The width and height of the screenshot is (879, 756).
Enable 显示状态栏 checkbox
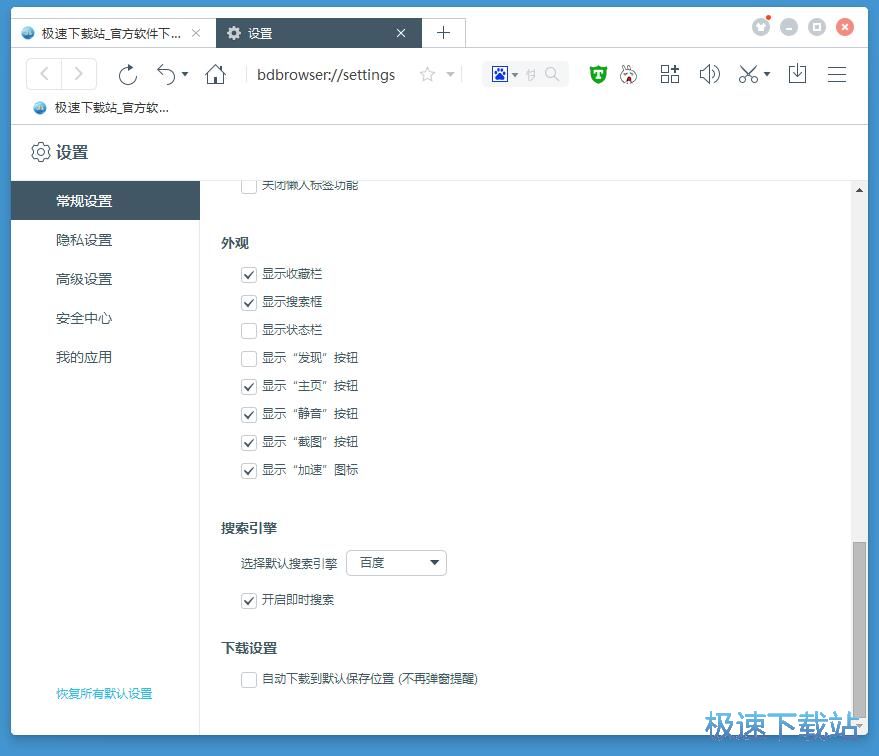tap(249, 331)
